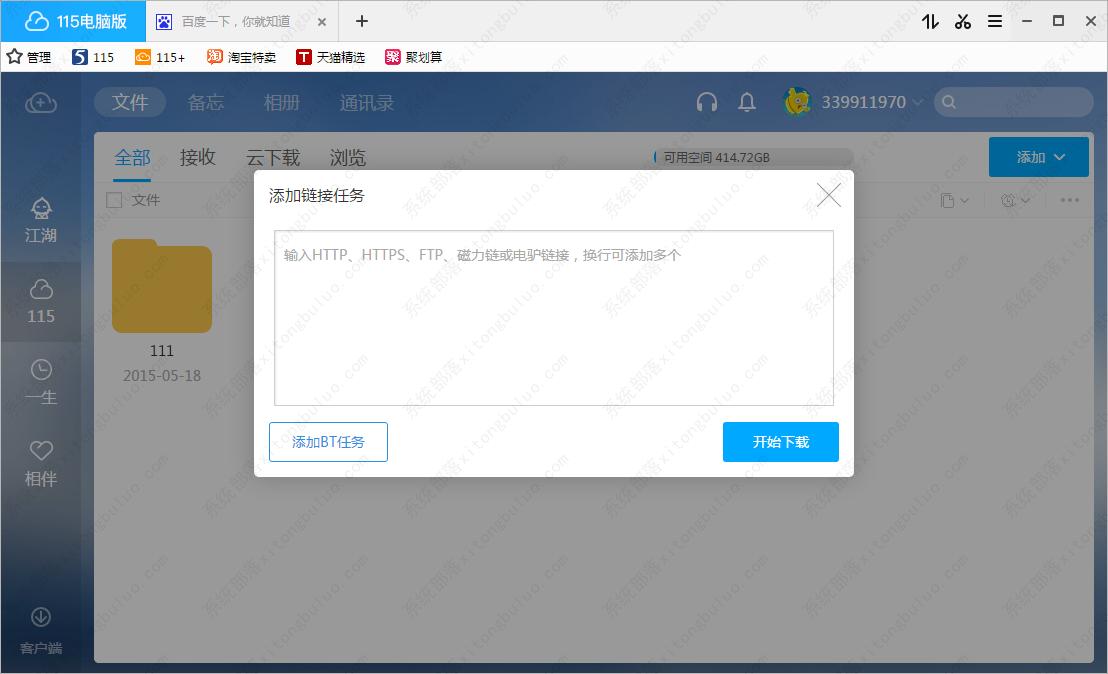
Task: Click the scissors screenshot tool icon
Action: [962, 20]
